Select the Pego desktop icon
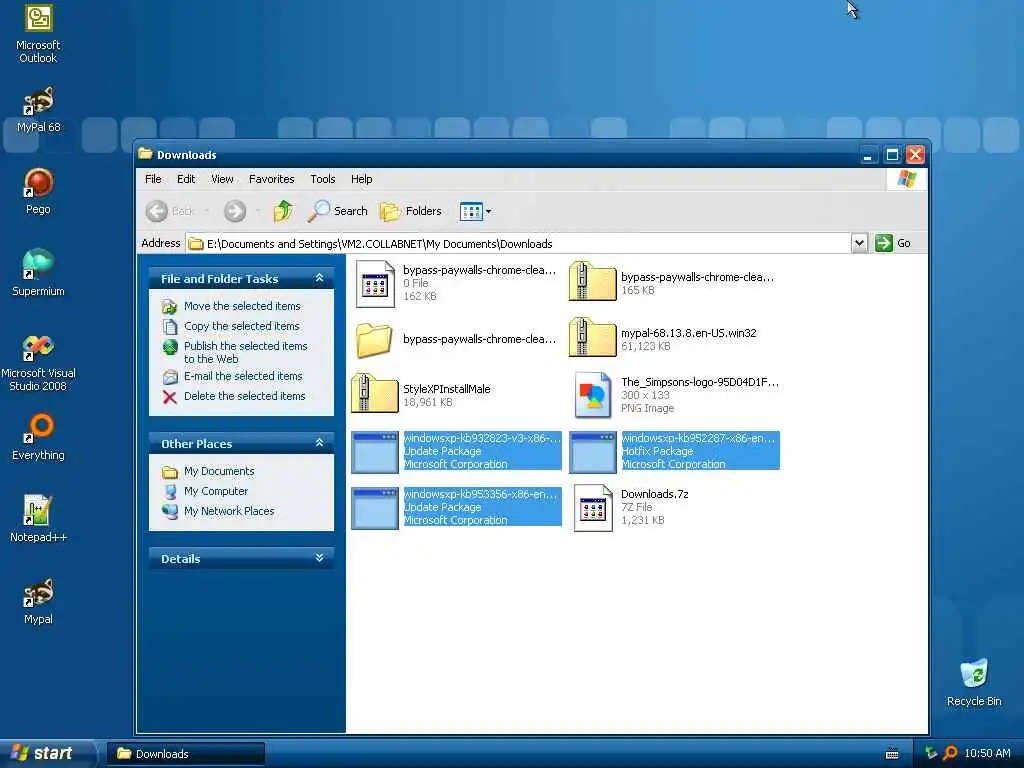The height and width of the screenshot is (768, 1024). 38,191
